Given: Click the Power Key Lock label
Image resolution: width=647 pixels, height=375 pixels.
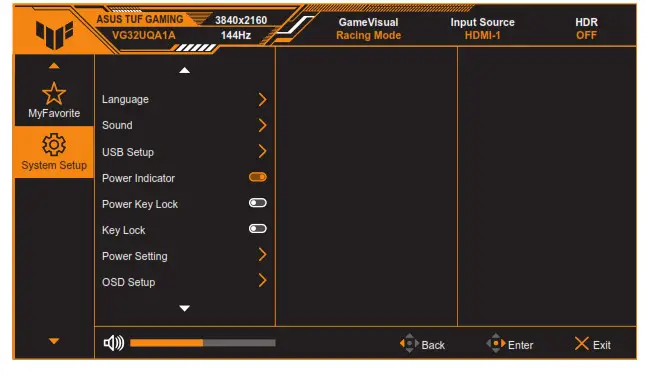Looking at the screenshot, I should click(140, 204).
